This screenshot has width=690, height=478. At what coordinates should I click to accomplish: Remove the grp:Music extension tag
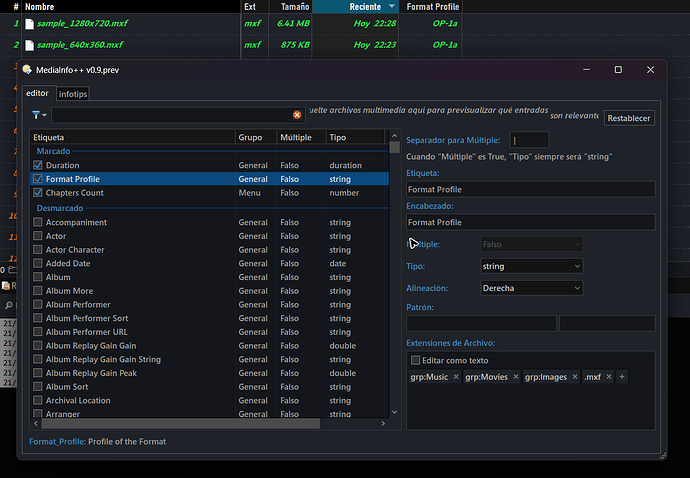point(456,377)
